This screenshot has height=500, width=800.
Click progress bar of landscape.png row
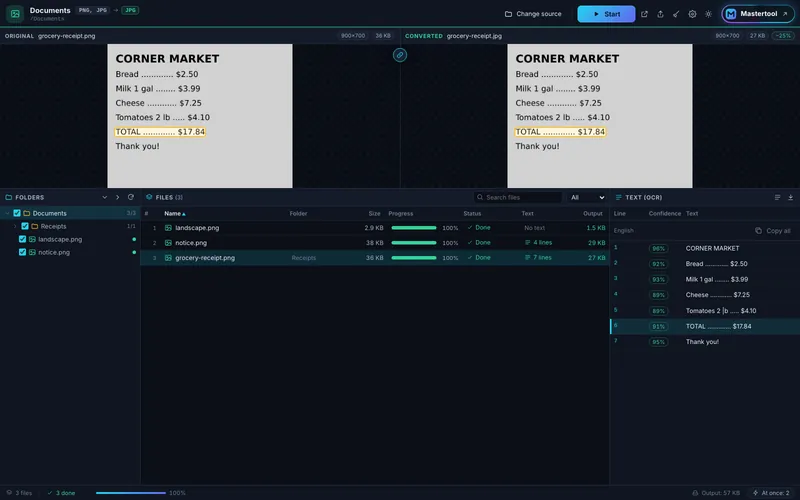(x=414, y=228)
